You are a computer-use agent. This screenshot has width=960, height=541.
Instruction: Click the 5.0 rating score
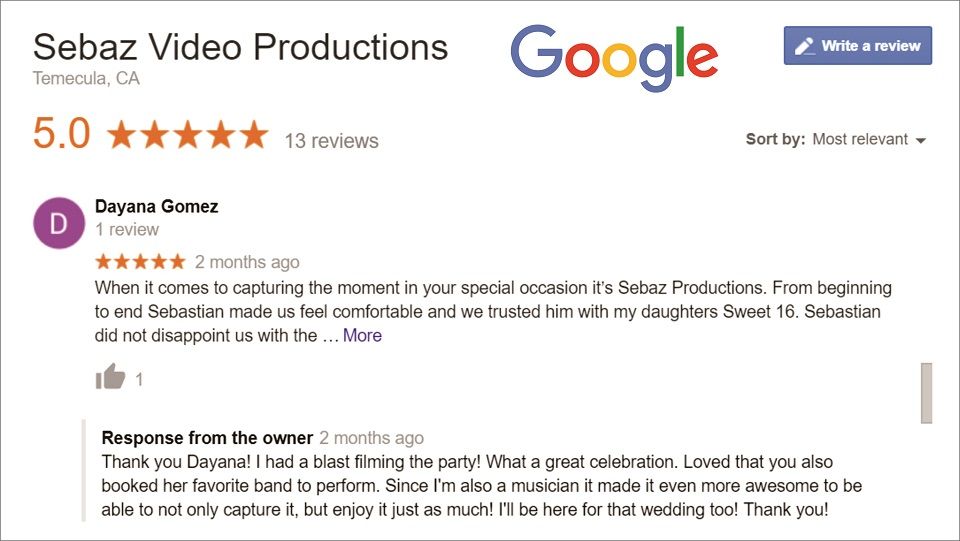pyautogui.click(x=62, y=135)
